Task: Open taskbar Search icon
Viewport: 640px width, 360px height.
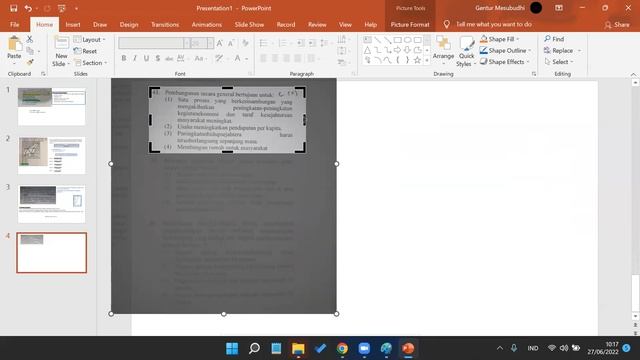Action: (254, 348)
